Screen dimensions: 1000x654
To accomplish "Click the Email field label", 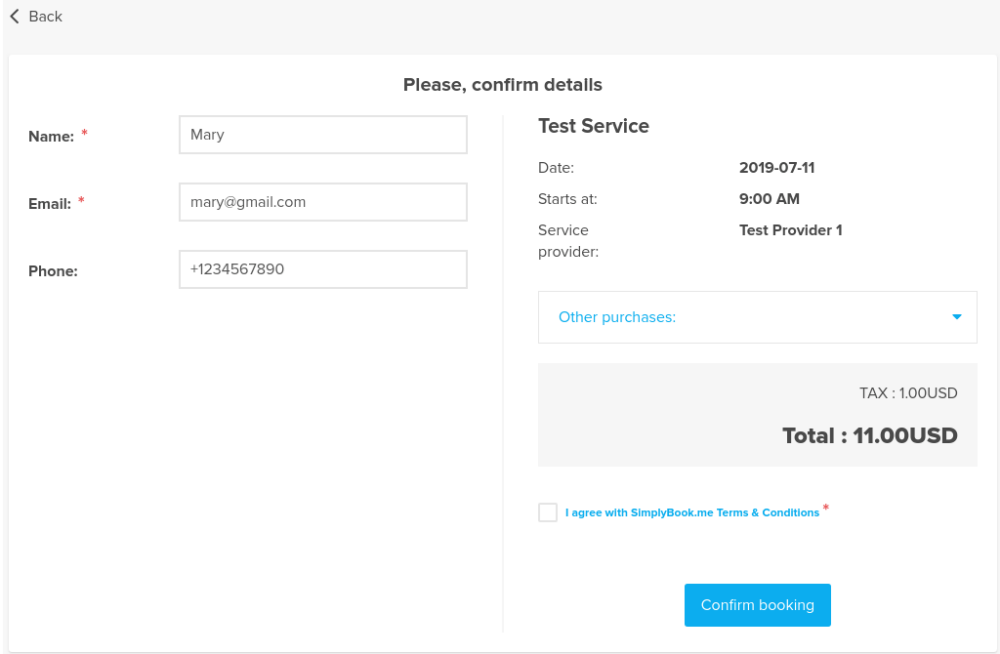I will (x=49, y=204).
